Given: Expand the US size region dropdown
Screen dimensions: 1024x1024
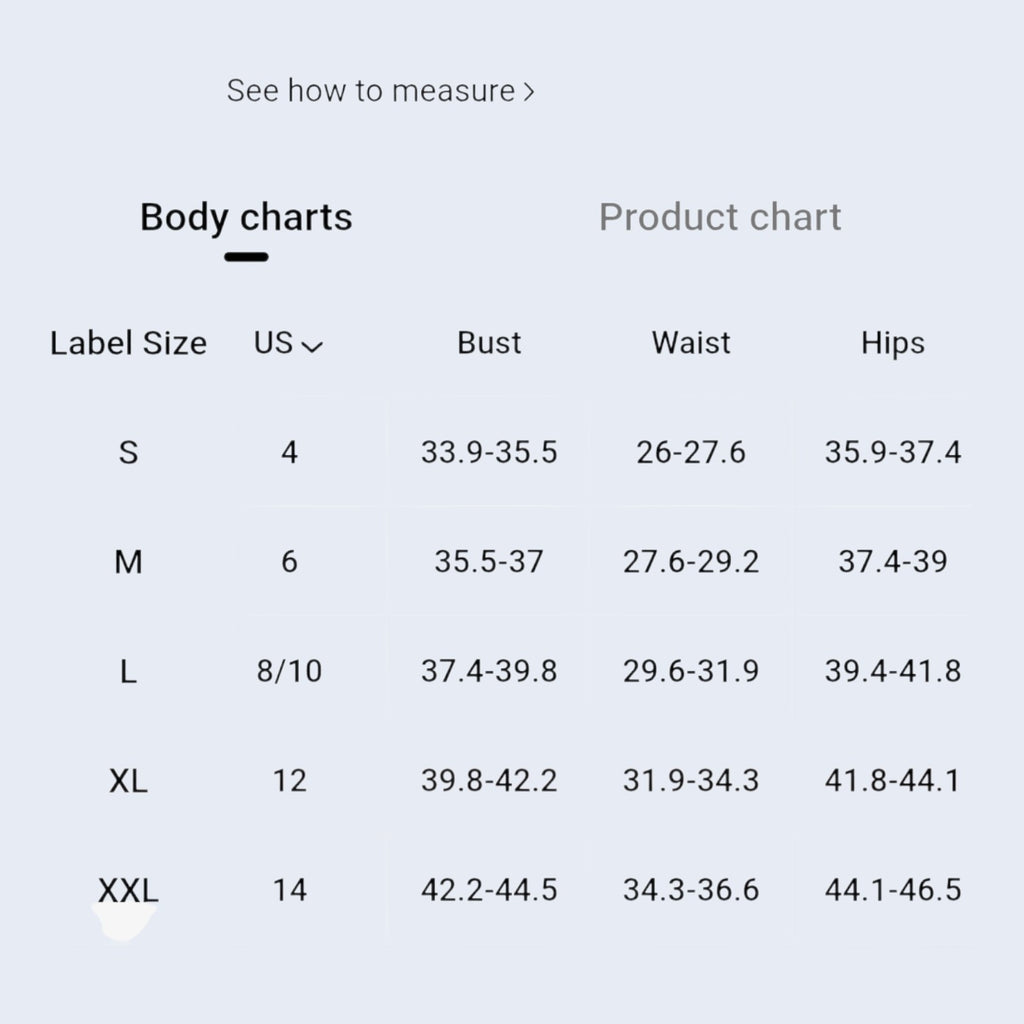Looking at the screenshot, I should pyautogui.click(x=288, y=343).
